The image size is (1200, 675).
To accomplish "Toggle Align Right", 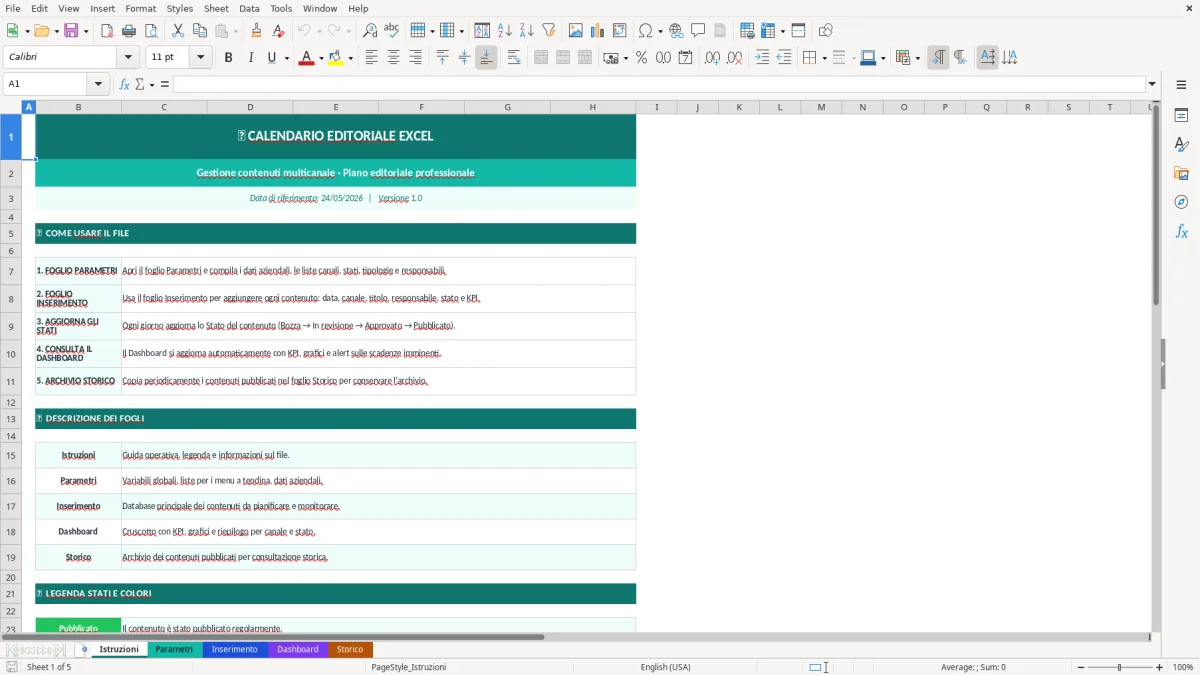I will coord(416,58).
